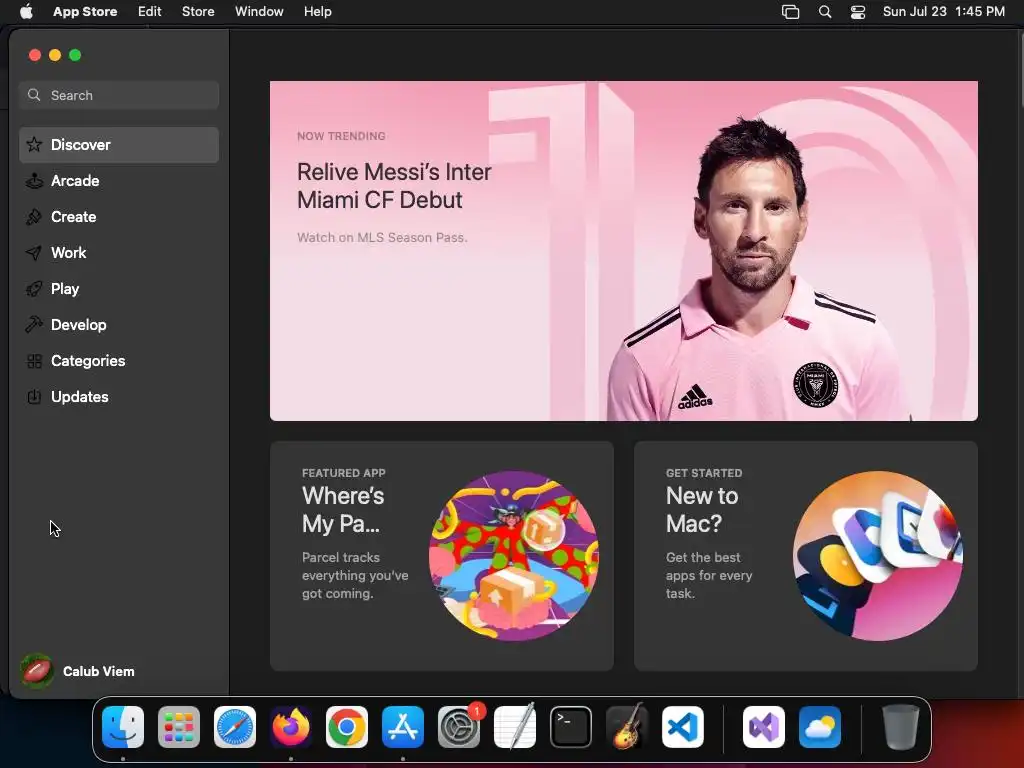Click the Play rocket icon
The height and width of the screenshot is (768, 1024).
coord(34,289)
